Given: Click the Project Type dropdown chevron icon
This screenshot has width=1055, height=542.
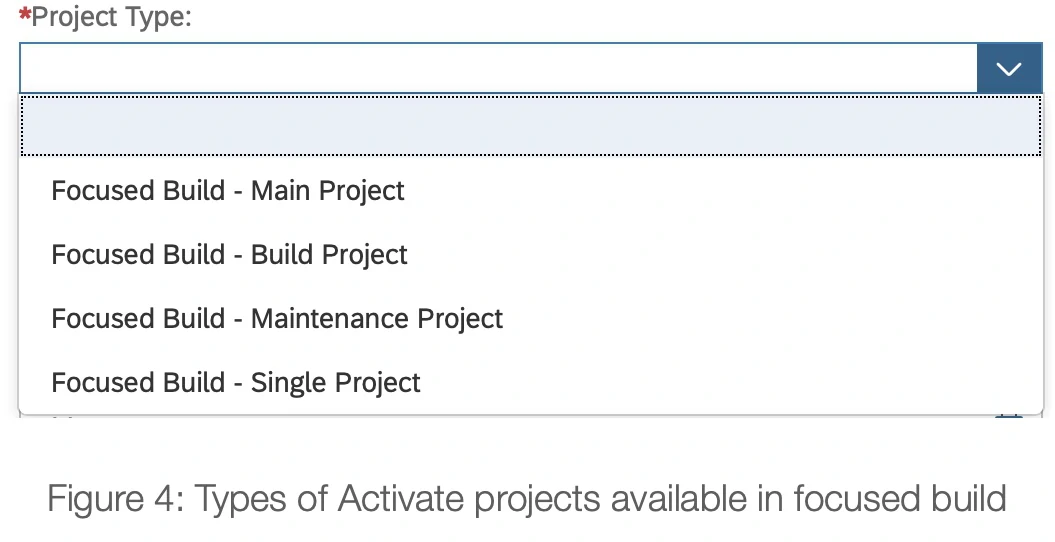Looking at the screenshot, I should pos(1009,69).
